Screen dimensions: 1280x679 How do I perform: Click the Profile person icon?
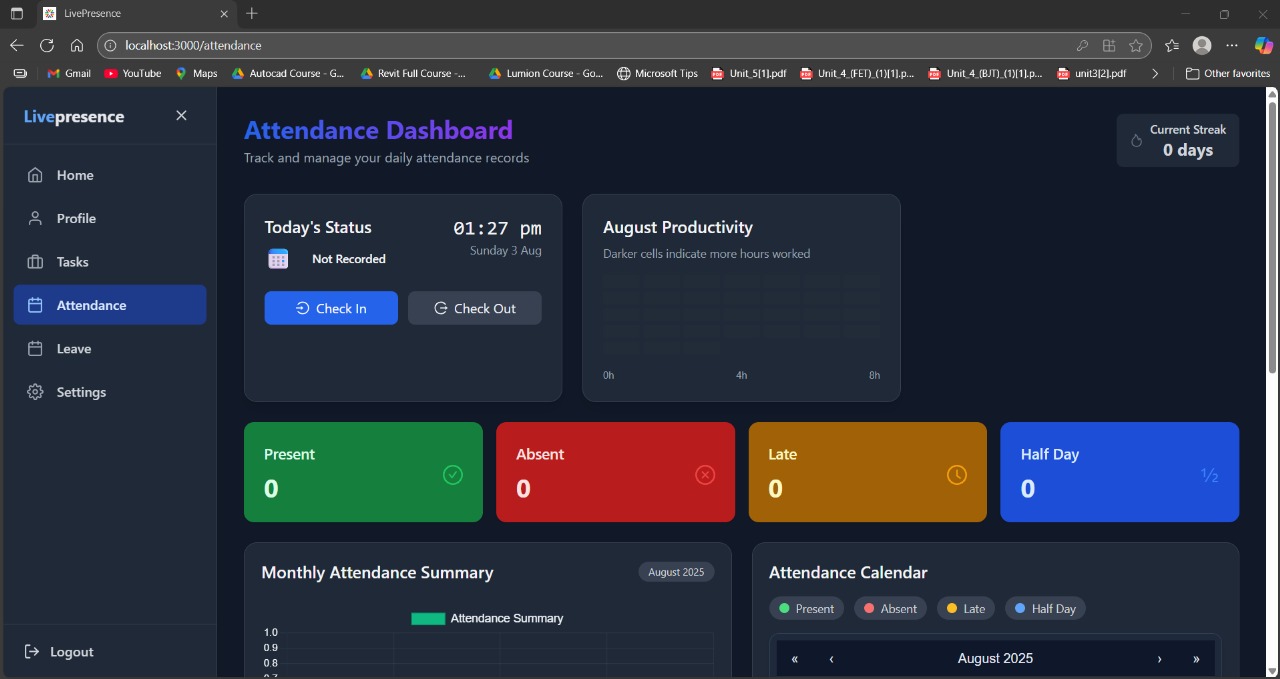click(35, 218)
